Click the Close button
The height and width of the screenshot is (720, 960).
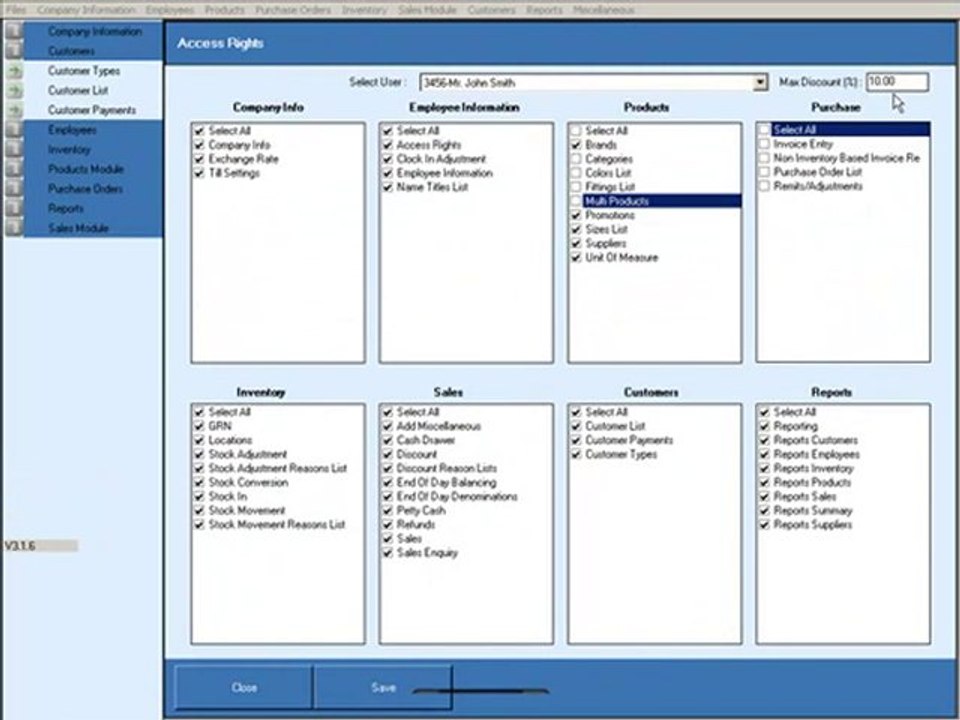coord(244,688)
